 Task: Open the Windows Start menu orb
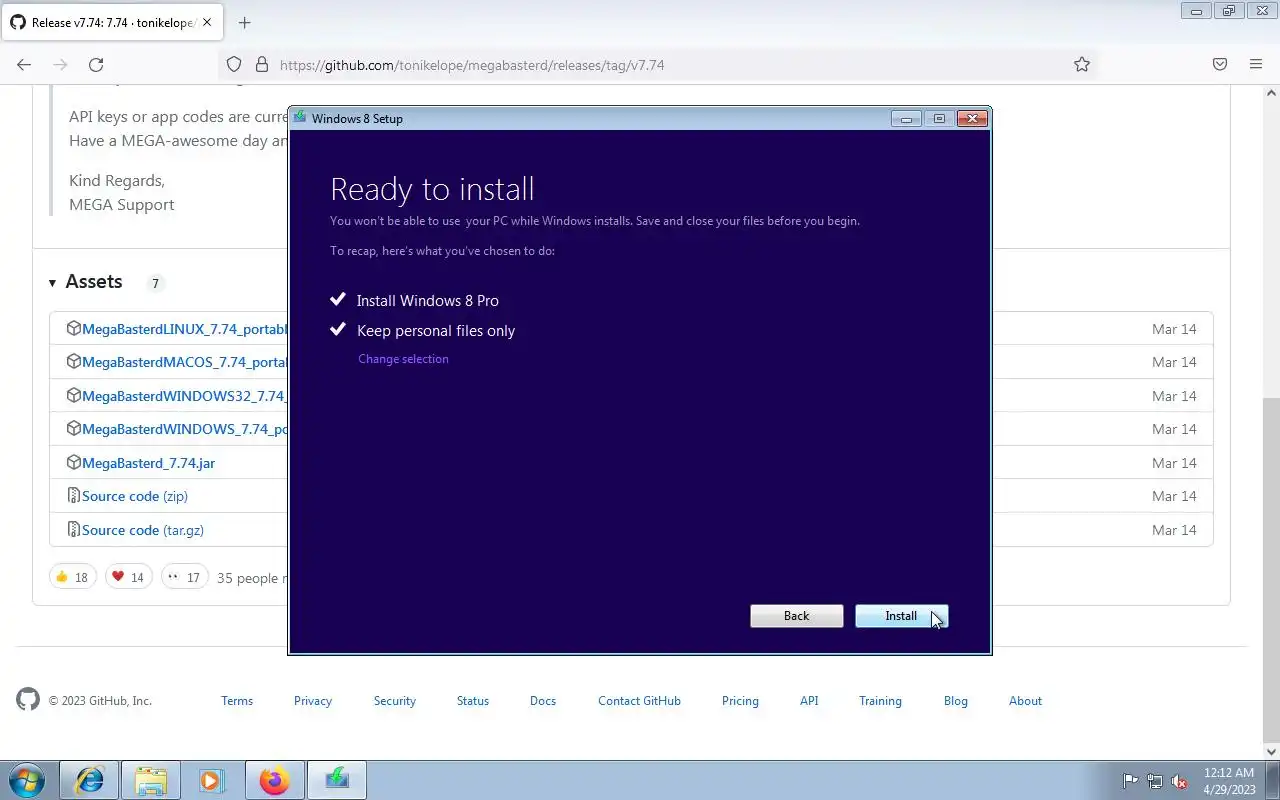(x=27, y=780)
